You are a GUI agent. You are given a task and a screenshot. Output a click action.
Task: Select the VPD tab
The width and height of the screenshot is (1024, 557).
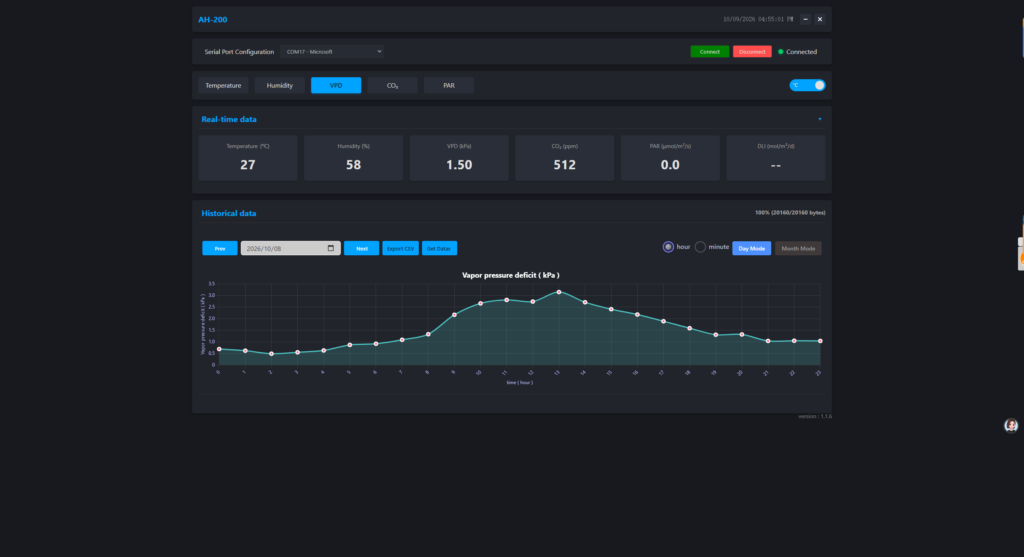[x=336, y=86]
